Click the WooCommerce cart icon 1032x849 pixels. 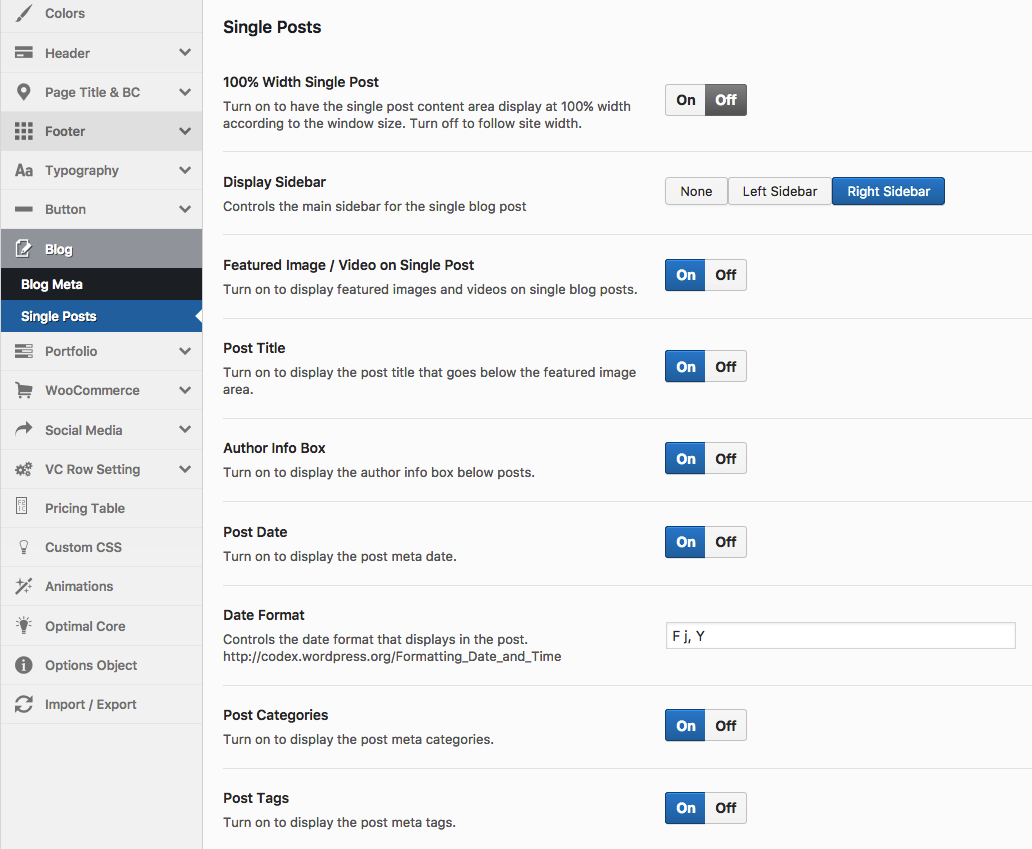pos(24,390)
